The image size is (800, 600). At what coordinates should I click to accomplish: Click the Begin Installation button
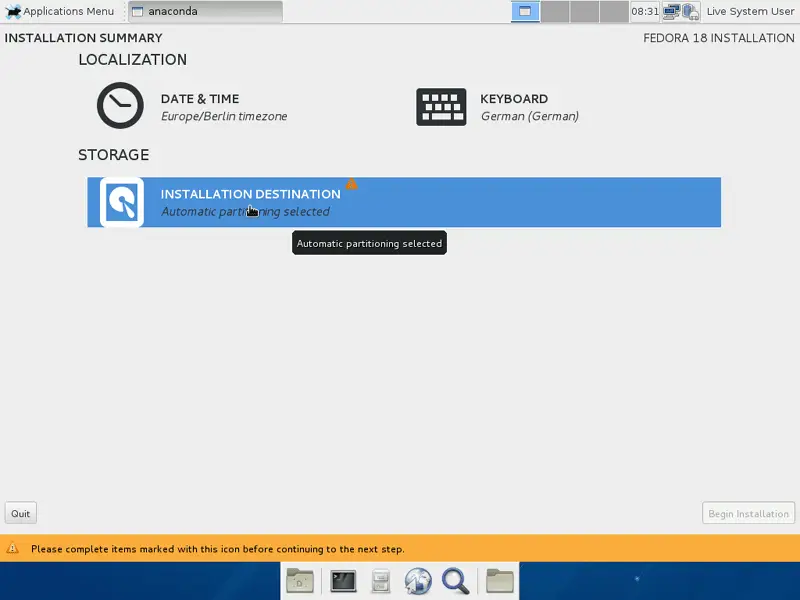coord(748,513)
